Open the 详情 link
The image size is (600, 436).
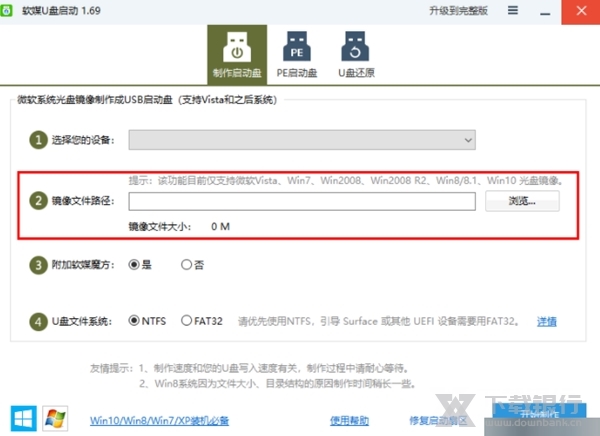pyautogui.click(x=546, y=322)
